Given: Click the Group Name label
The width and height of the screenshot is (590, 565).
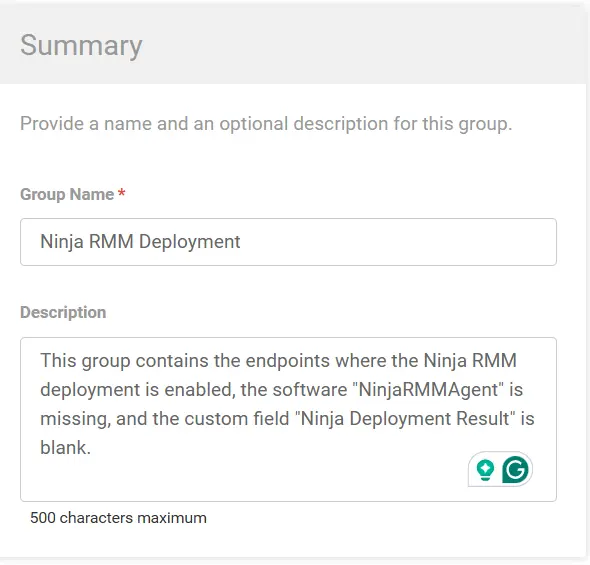Looking at the screenshot, I should pos(67,194).
